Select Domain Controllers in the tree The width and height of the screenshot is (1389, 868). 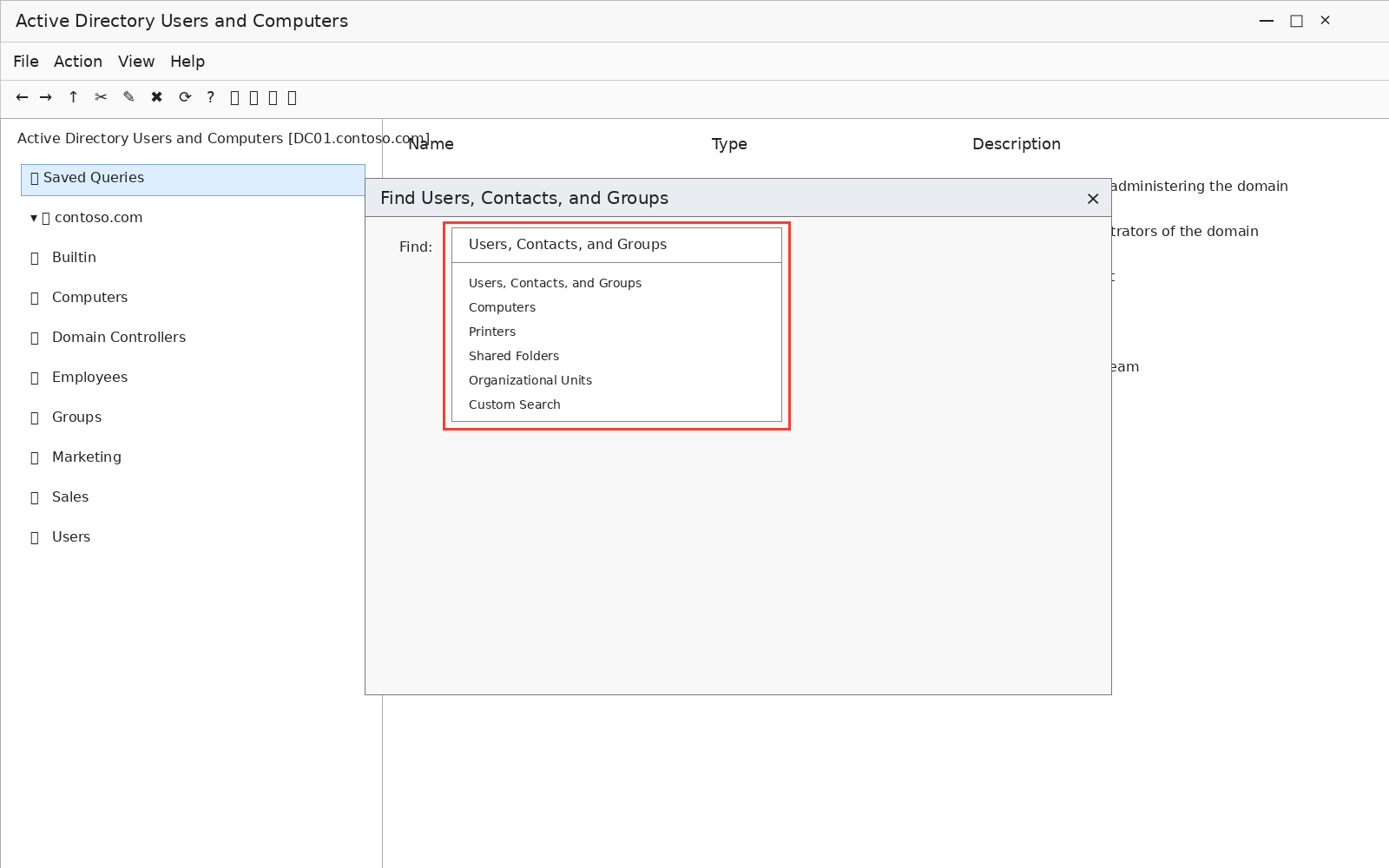118,338
